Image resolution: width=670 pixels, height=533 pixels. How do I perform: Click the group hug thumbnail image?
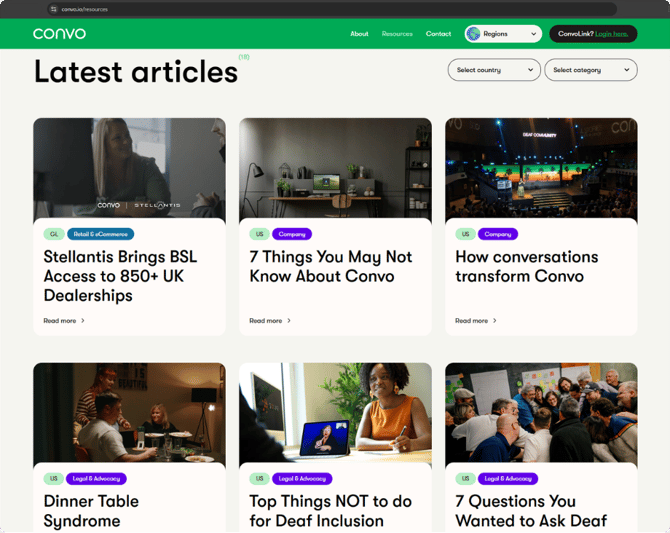tap(541, 413)
